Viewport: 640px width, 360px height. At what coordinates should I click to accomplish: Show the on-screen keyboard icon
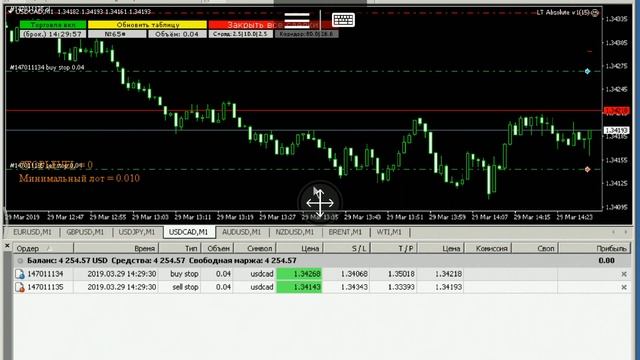click(343, 19)
